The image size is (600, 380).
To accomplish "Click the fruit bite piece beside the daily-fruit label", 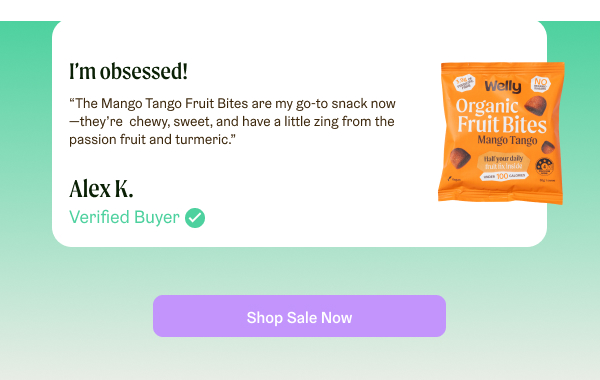I will click(x=460, y=158).
